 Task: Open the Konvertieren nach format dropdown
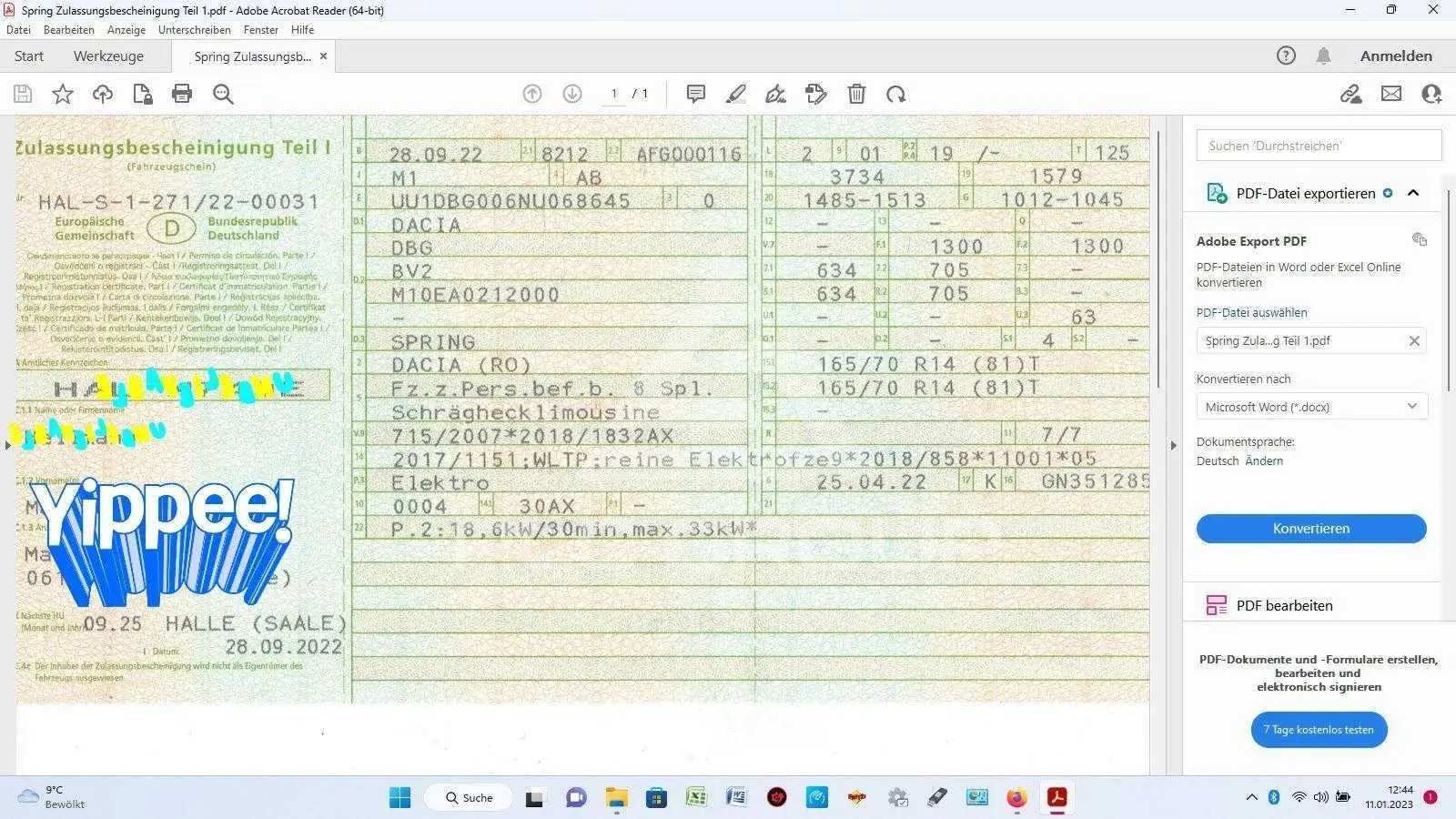click(x=1311, y=407)
